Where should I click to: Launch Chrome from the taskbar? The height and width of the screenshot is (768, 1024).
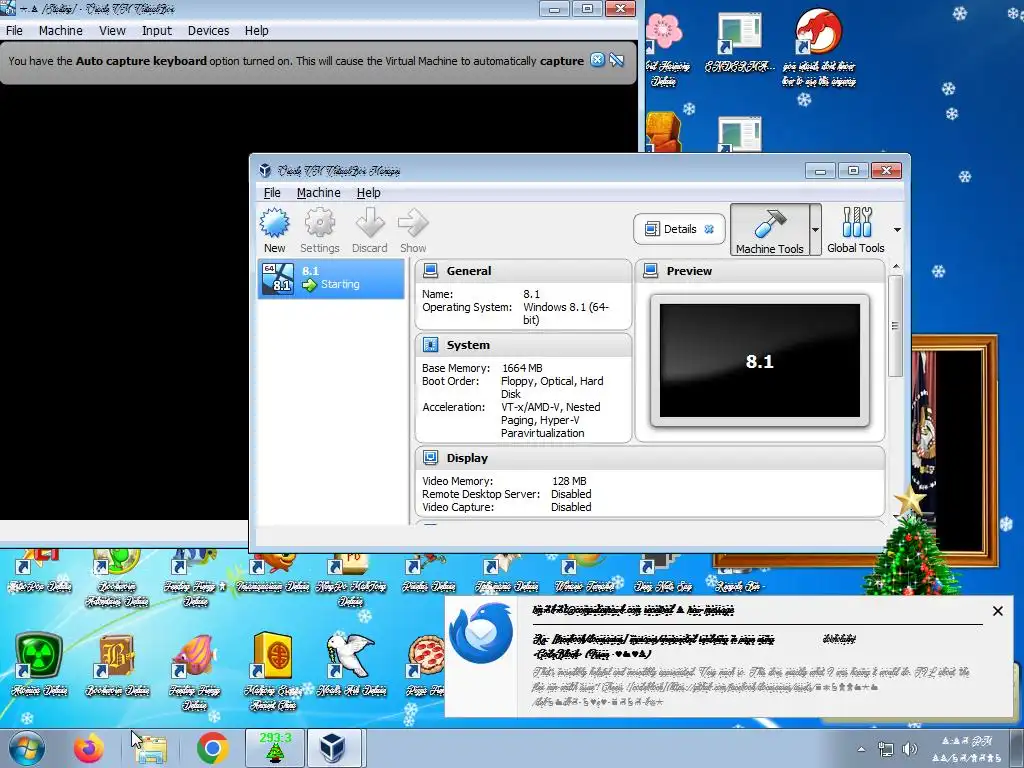(212, 748)
